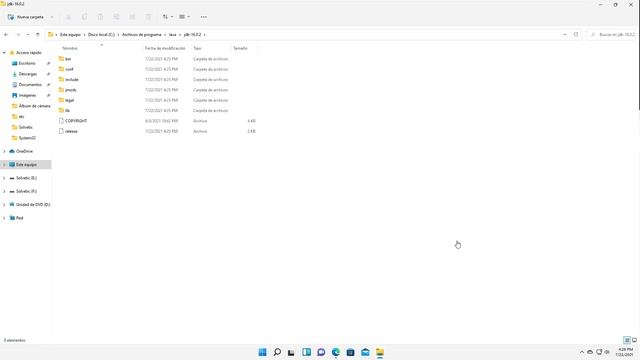Click the Nueva carpeta button
Image resolution: width=640 pixels, height=360 pixels.
click(26, 17)
